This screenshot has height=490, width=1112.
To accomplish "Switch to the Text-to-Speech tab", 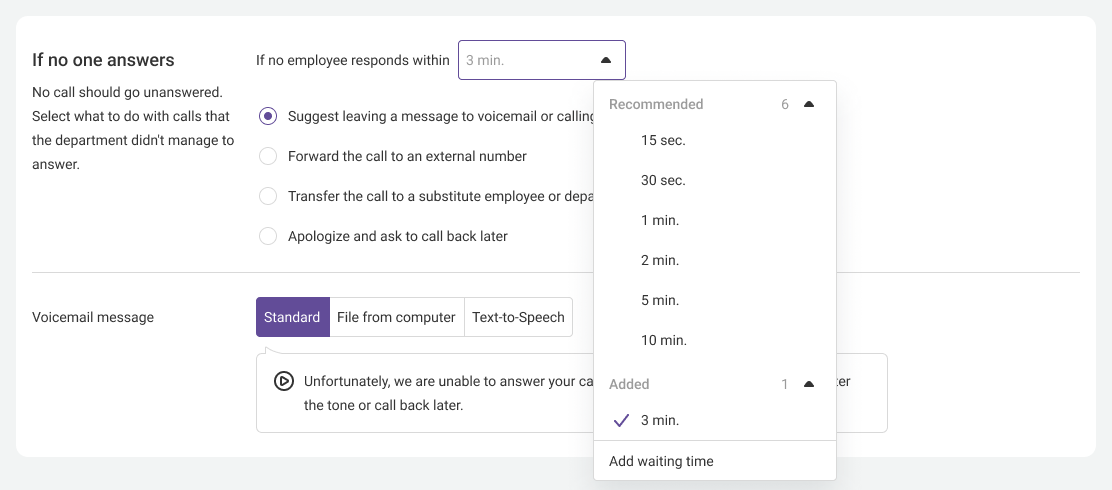I will (x=518, y=317).
